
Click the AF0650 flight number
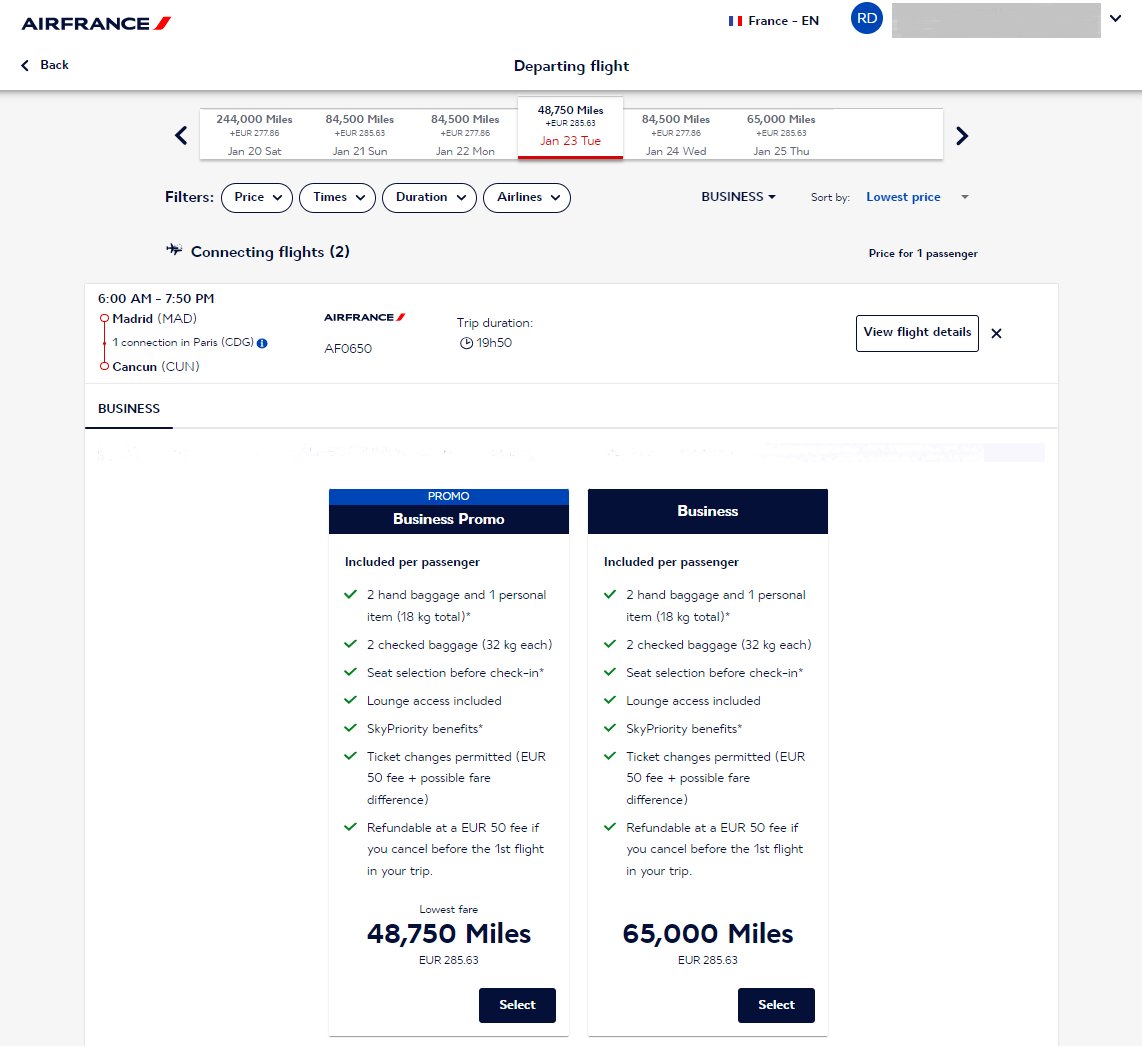(348, 349)
